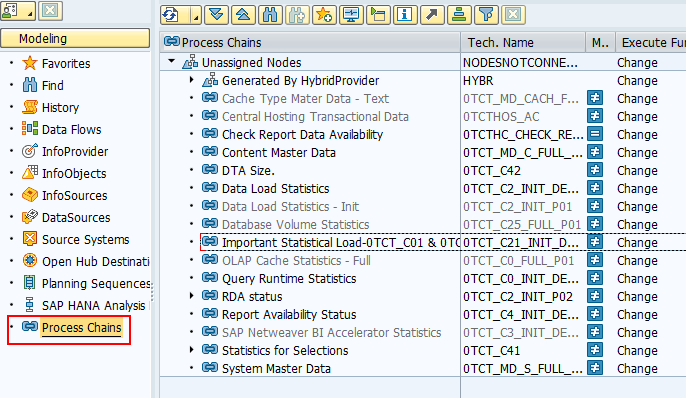
Task: Click the blue status icon for Data Load Statistics - Init
Action: (x=595, y=206)
